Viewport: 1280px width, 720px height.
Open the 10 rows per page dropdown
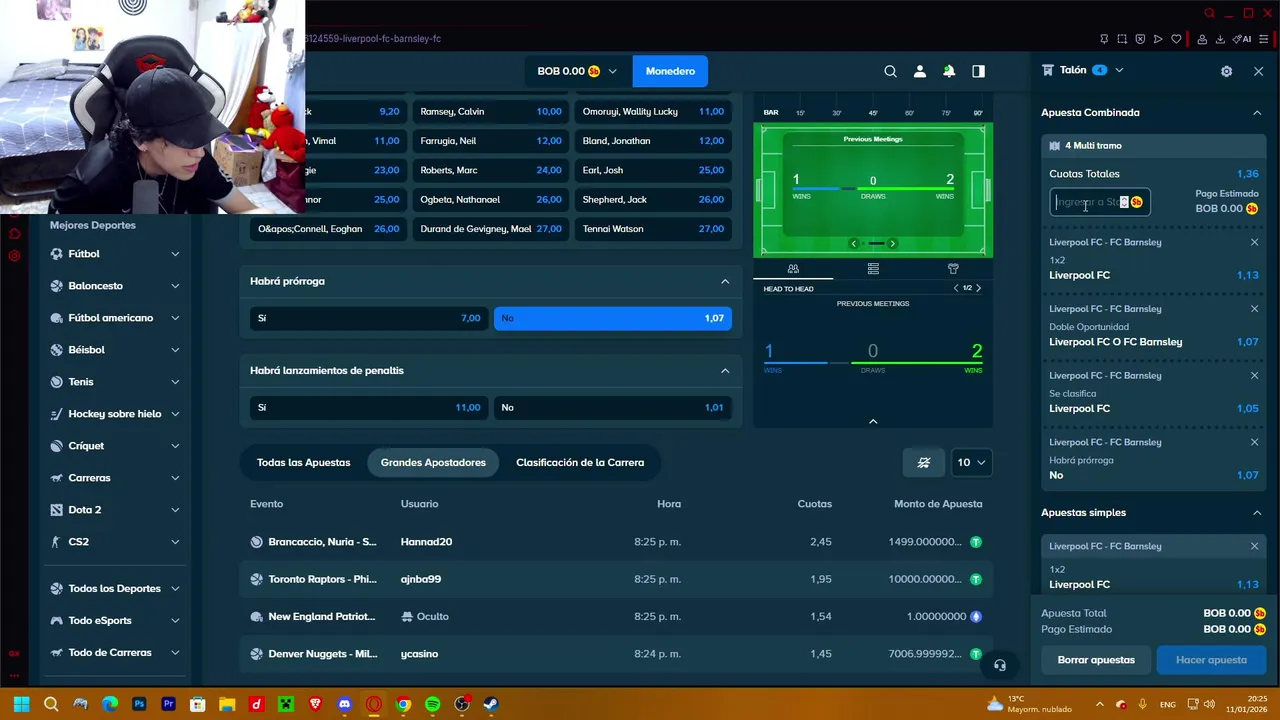point(971,462)
